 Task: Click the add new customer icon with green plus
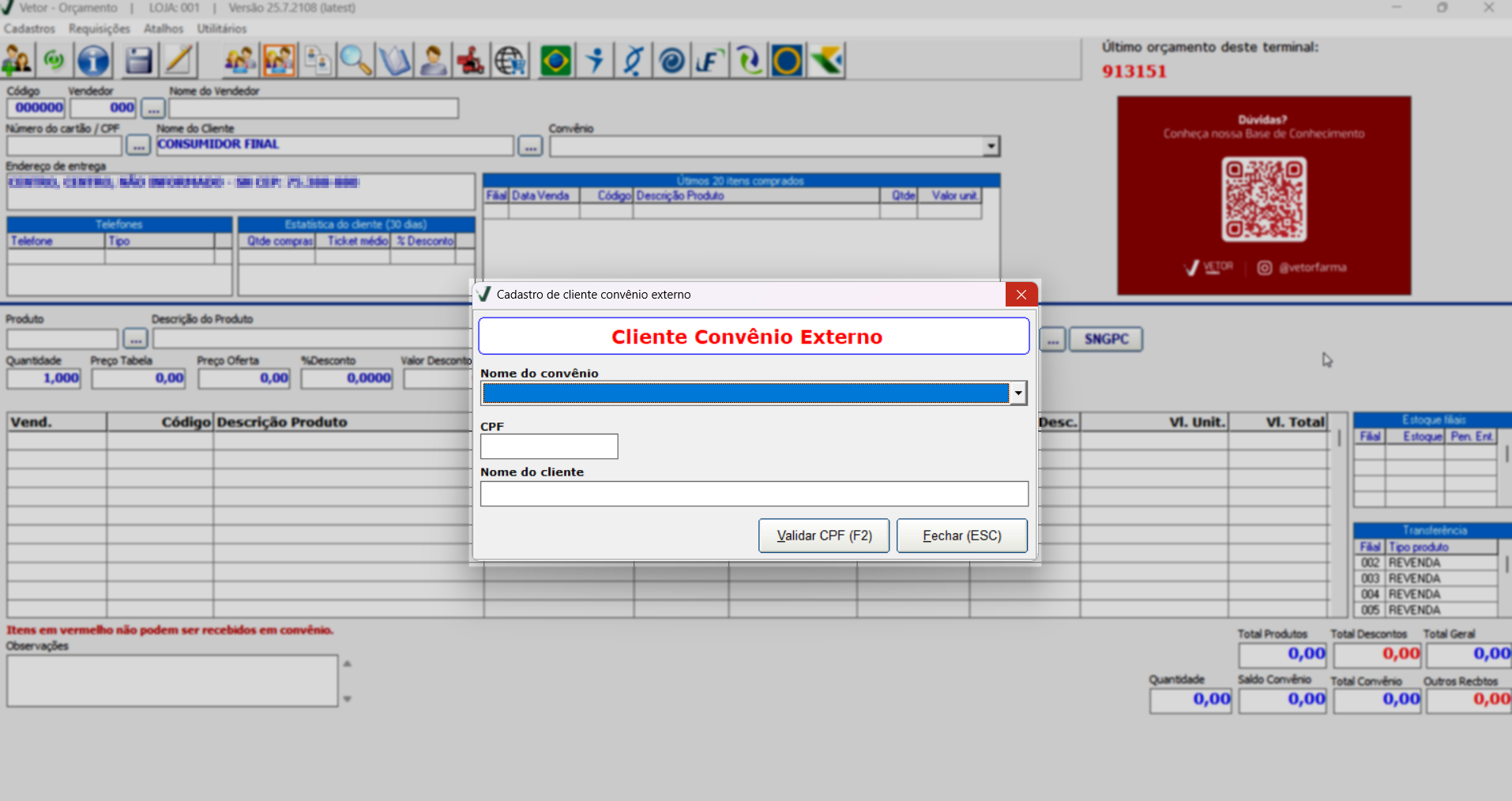tap(17, 61)
